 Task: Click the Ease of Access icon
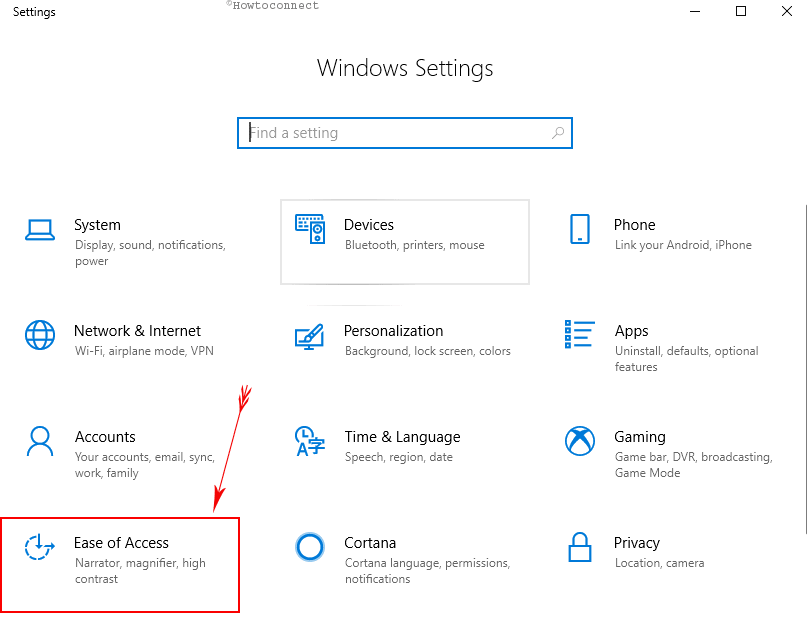[40, 547]
